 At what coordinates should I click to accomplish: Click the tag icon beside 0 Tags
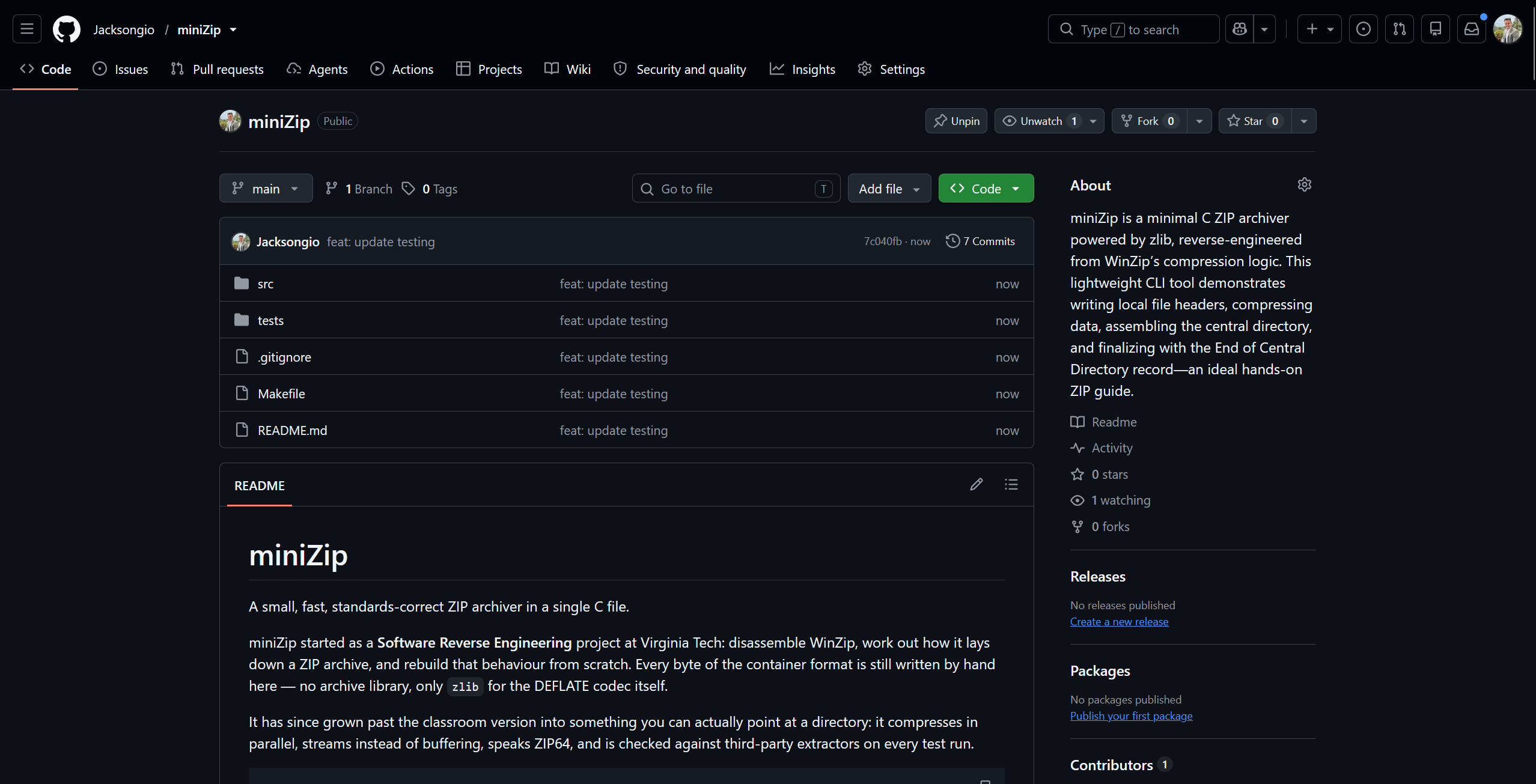coord(409,189)
